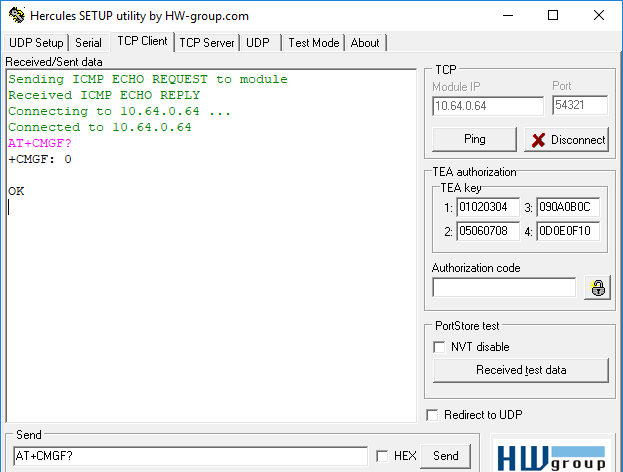
Task: Click the Authorization code input field
Action: click(x=504, y=287)
